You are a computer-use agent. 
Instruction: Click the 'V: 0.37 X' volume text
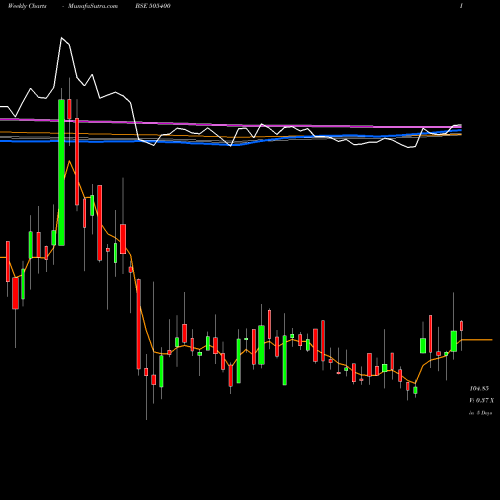(482, 400)
